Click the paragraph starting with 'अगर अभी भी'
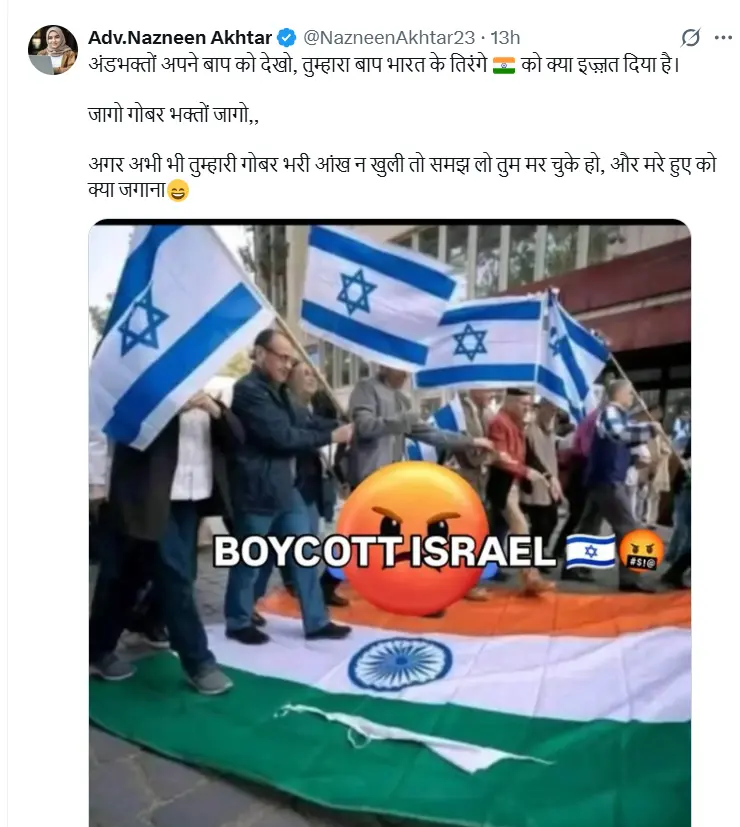The height and width of the screenshot is (827, 740). coord(402,177)
